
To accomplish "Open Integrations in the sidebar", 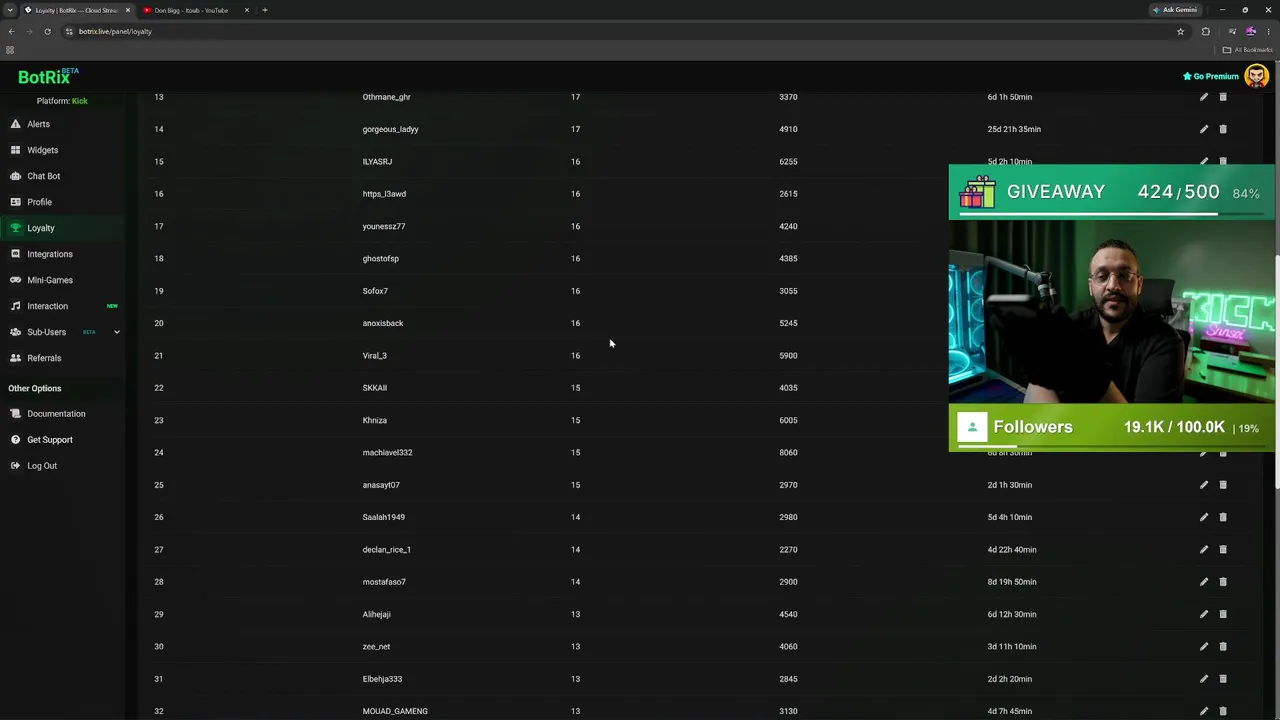I will point(49,254).
